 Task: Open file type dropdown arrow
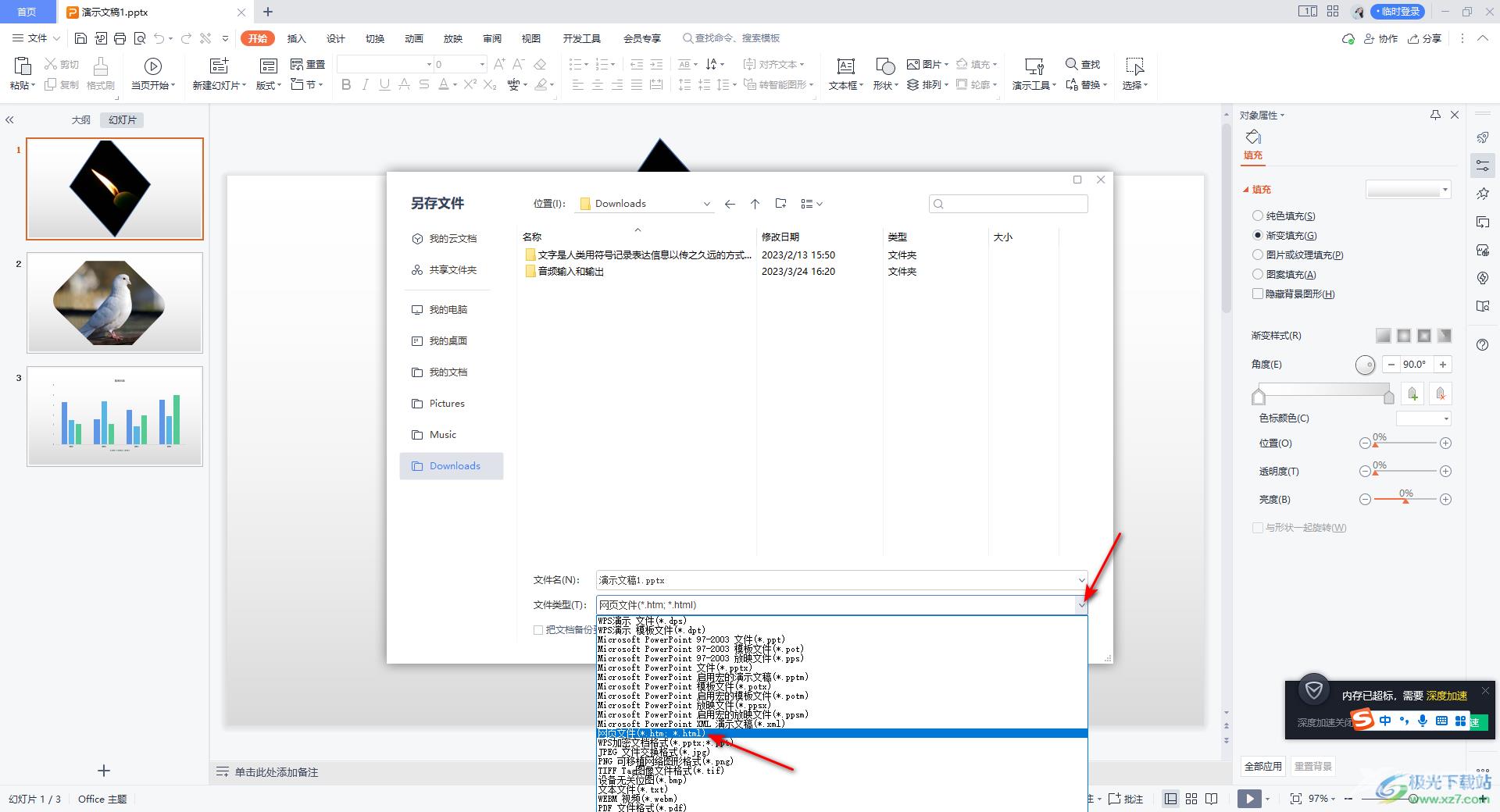click(x=1081, y=605)
